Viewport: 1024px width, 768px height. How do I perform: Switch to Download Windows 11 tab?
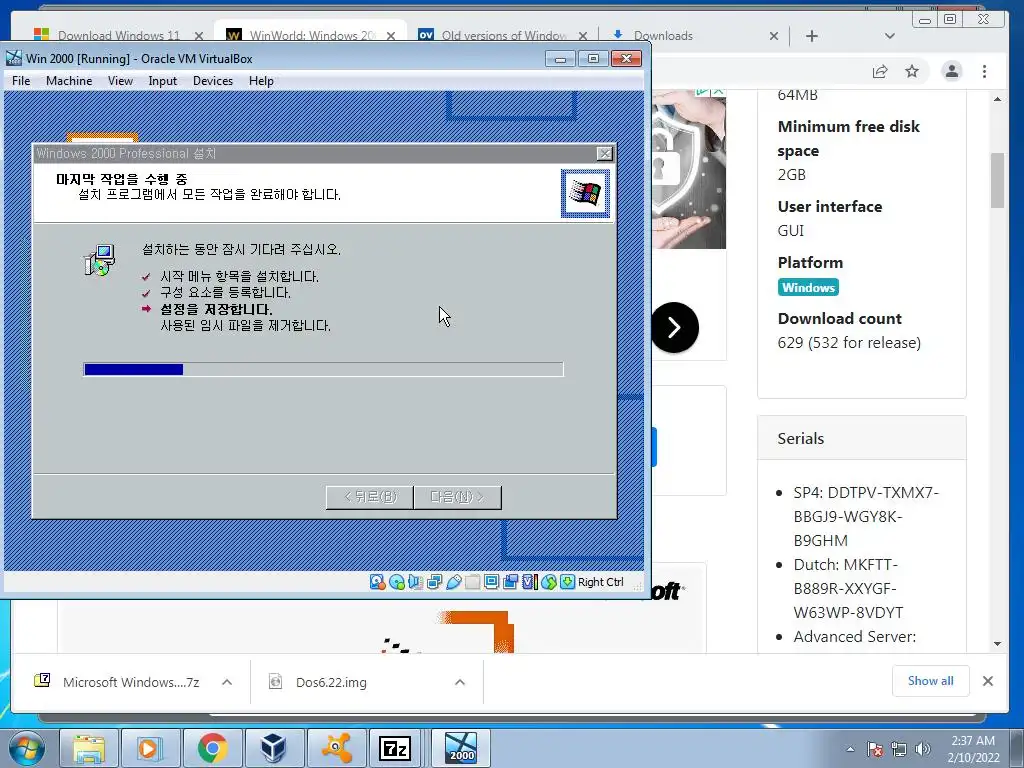point(118,35)
